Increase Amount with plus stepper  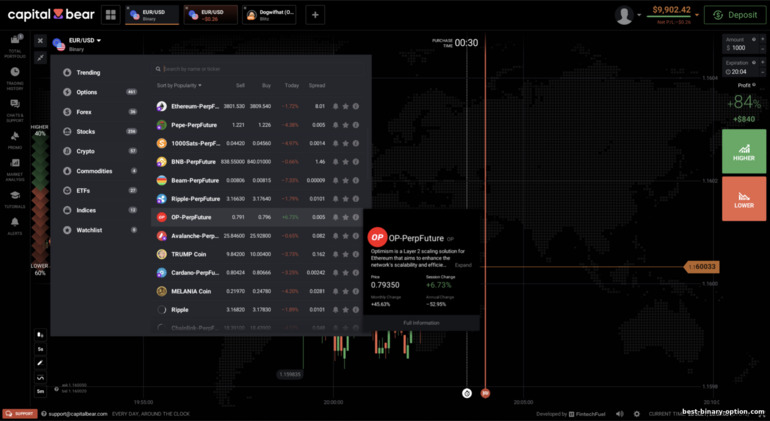tap(763, 39)
